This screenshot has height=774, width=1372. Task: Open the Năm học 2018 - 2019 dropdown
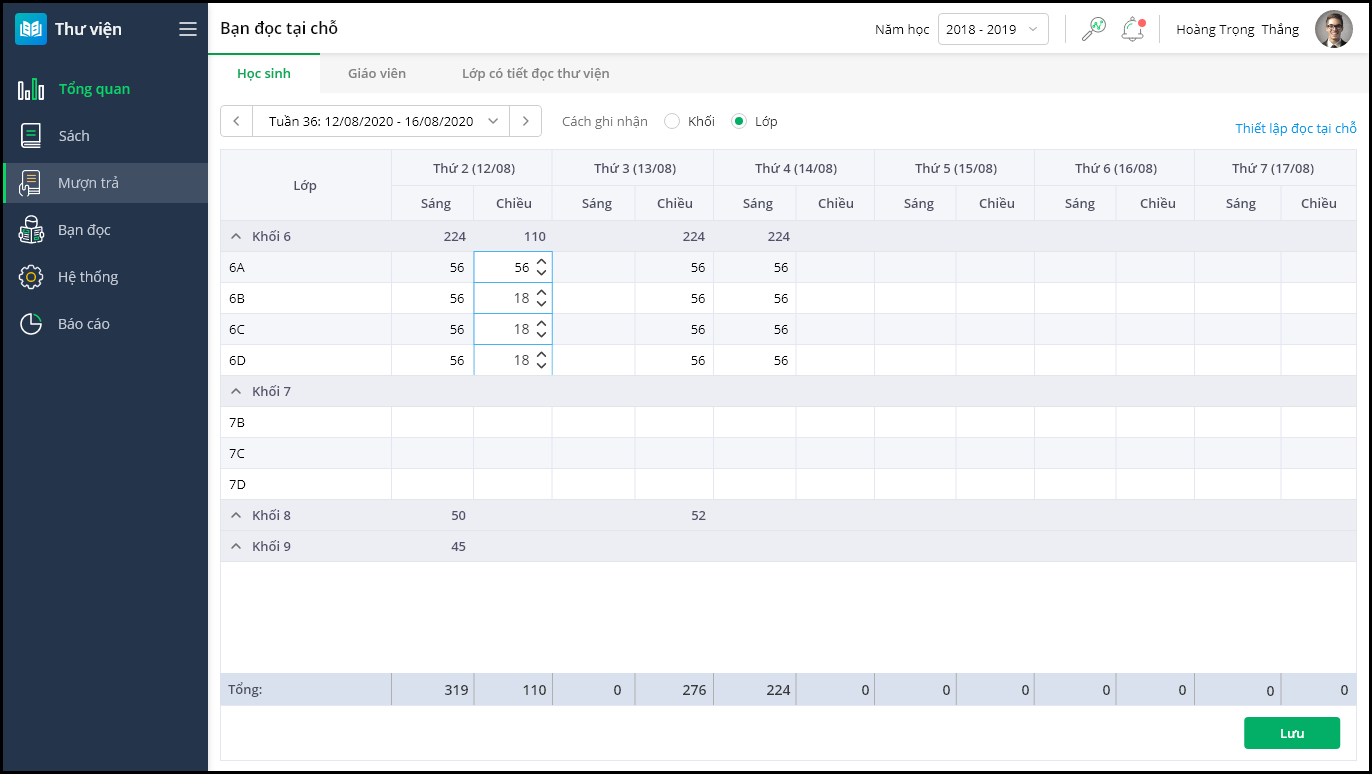[992, 29]
